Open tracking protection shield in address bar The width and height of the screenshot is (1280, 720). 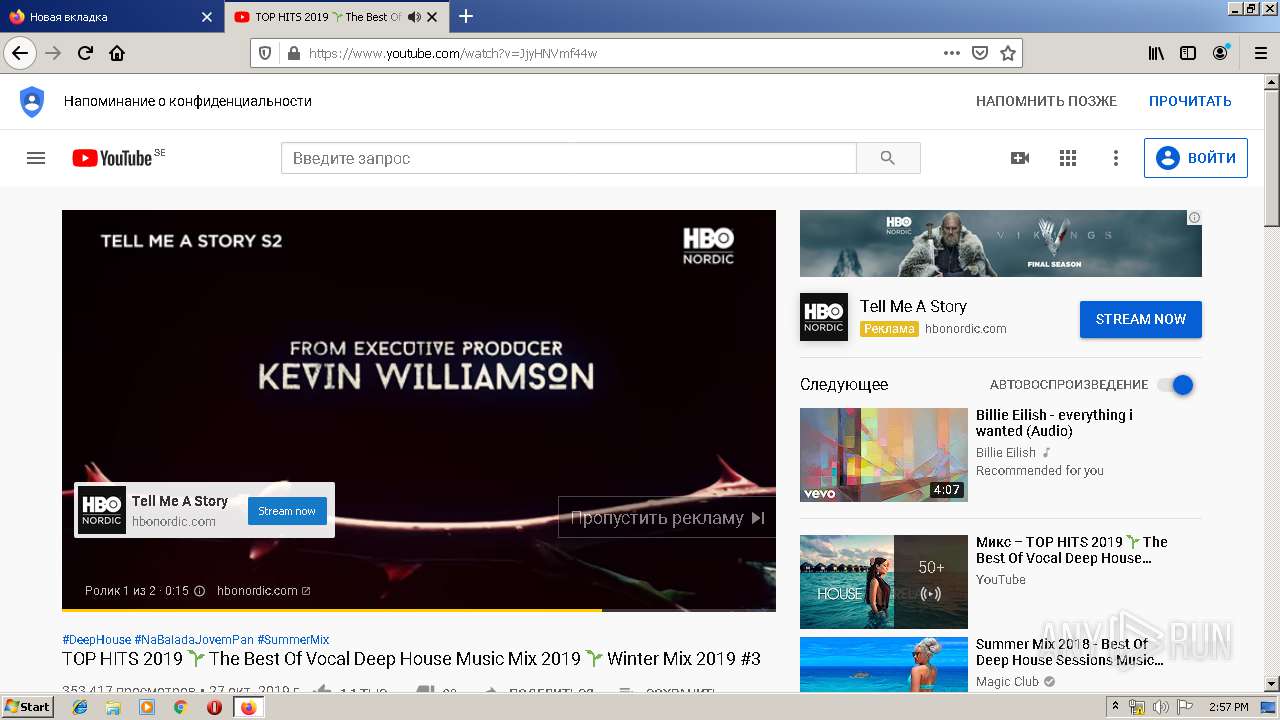(265, 53)
